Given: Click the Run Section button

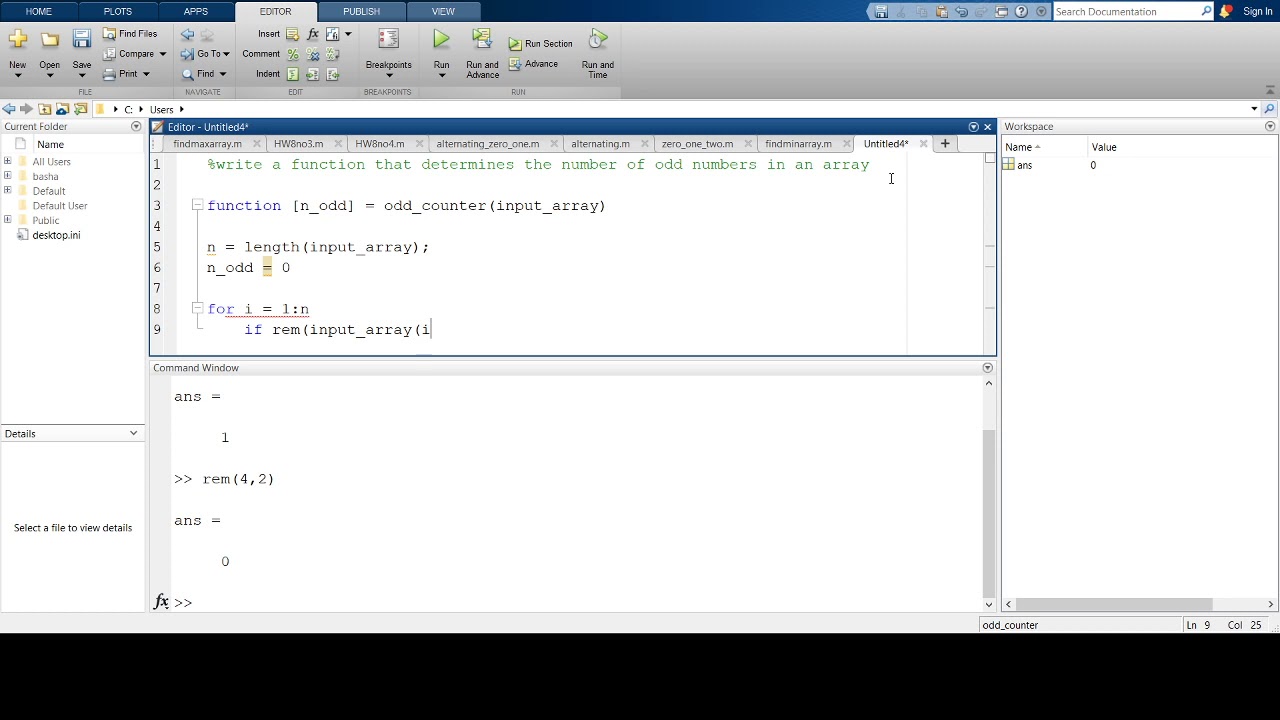Looking at the screenshot, I should (x=540, y=44).
